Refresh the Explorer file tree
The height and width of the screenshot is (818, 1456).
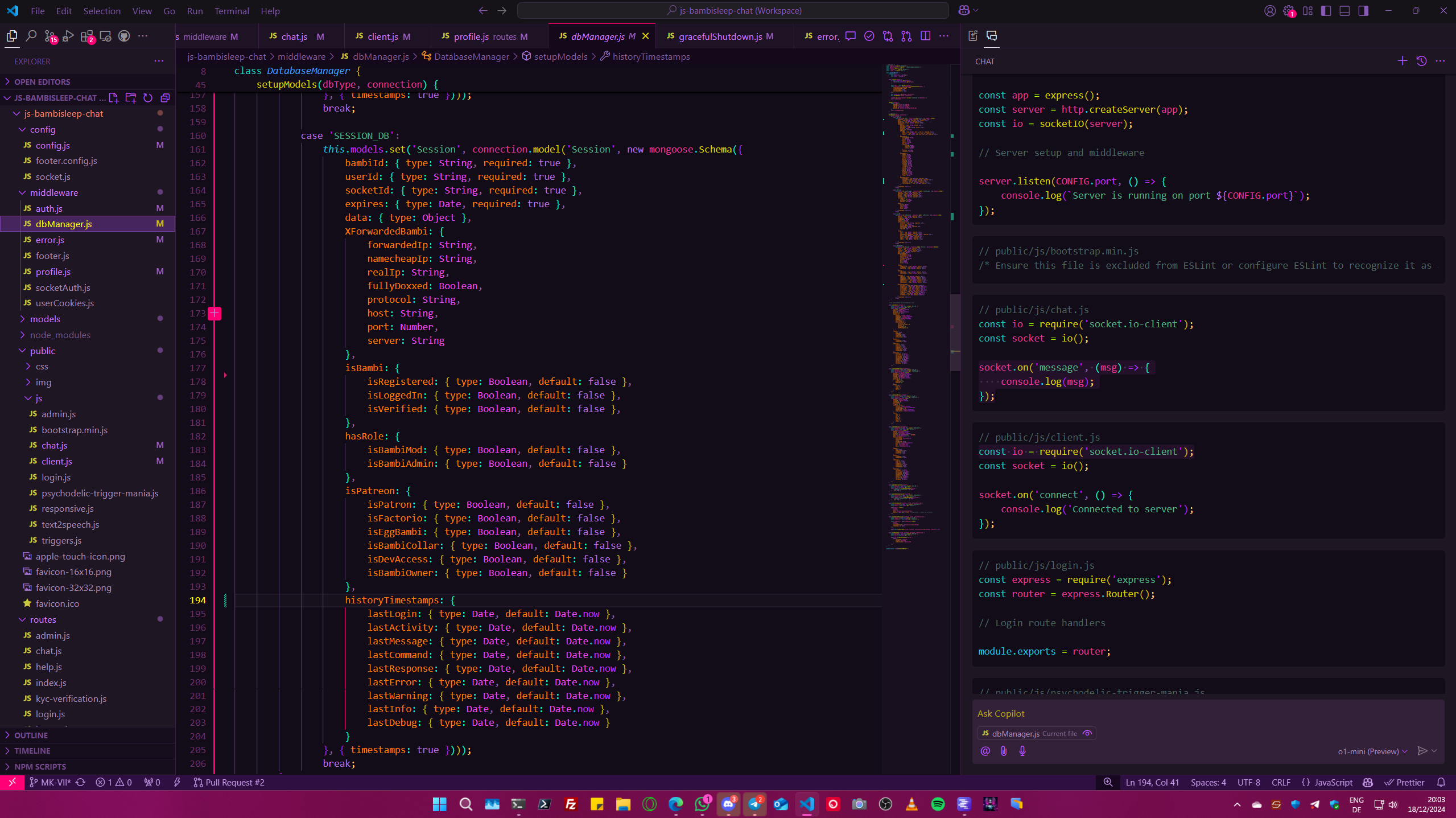[148, 98]
